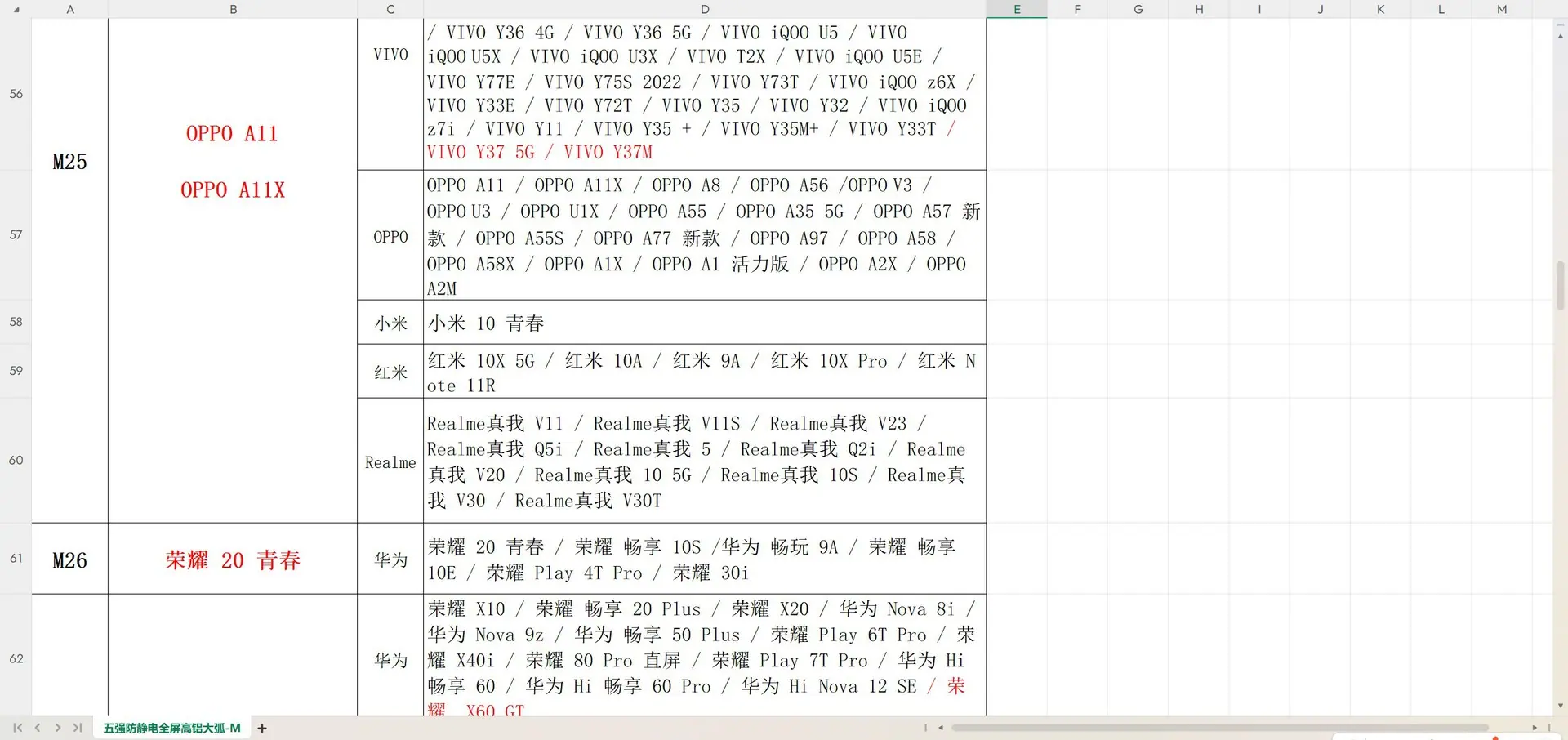Click the select-all corner triangle
The image size is (1568, 740).
coord(16,10)
